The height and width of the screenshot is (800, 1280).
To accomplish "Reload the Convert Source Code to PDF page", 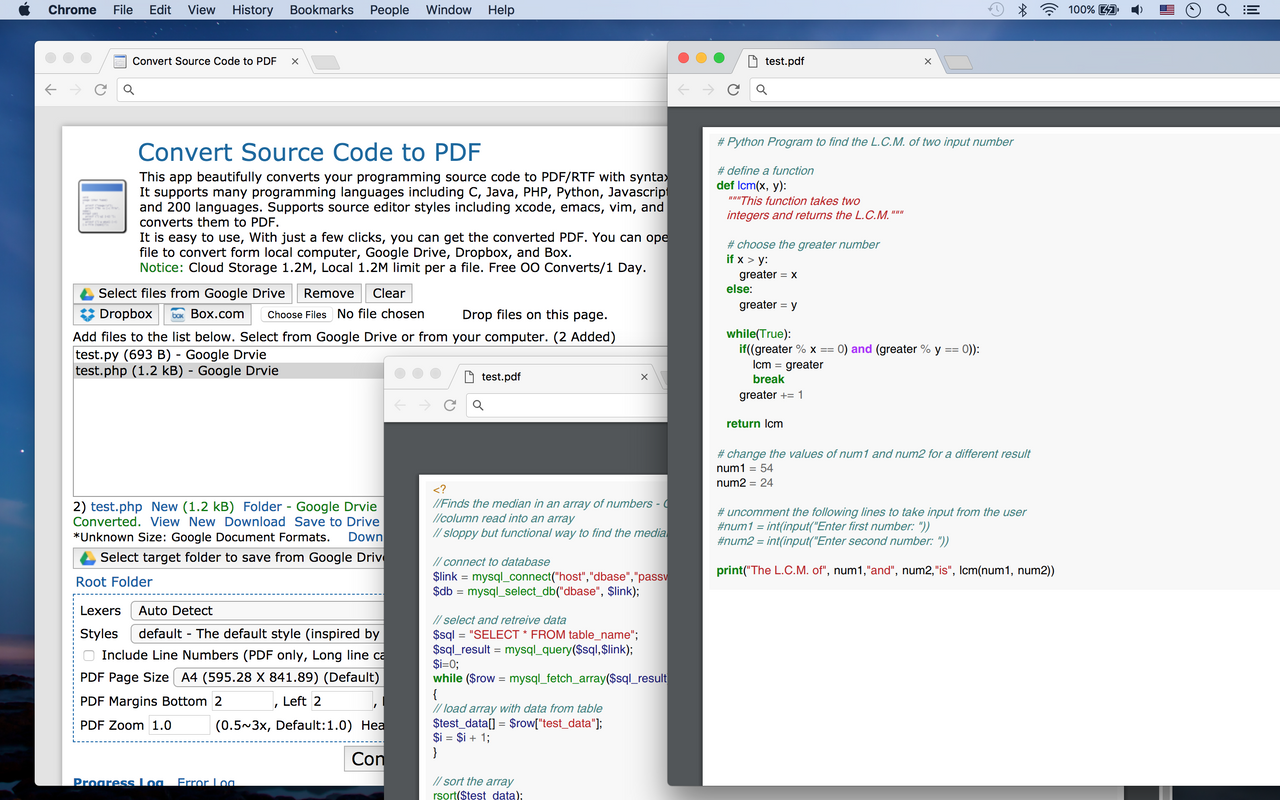I will pos(99,89).
